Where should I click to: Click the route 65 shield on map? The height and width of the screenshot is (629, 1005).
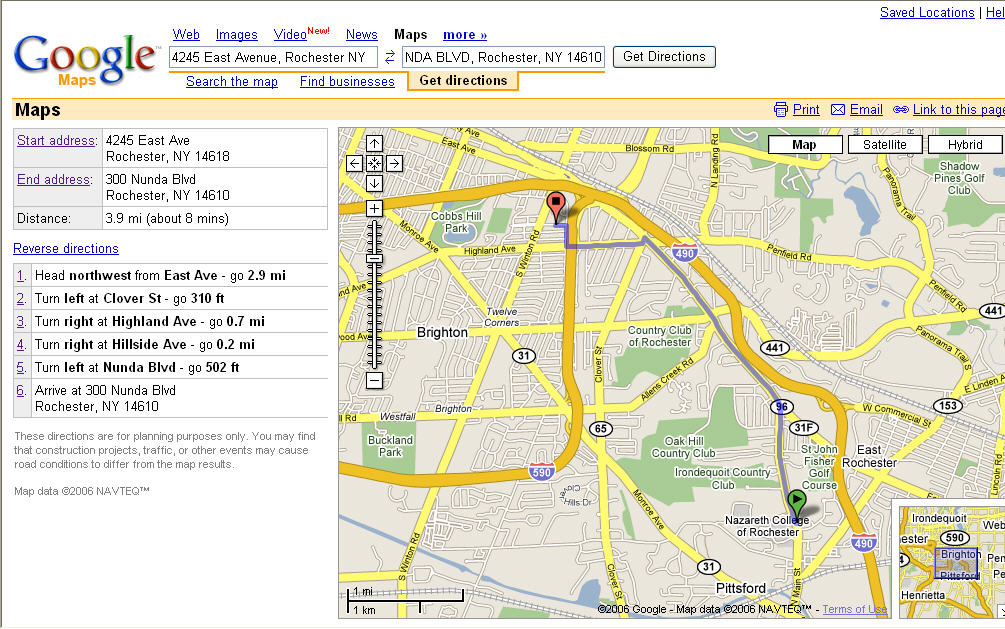[x=601, y=428]
